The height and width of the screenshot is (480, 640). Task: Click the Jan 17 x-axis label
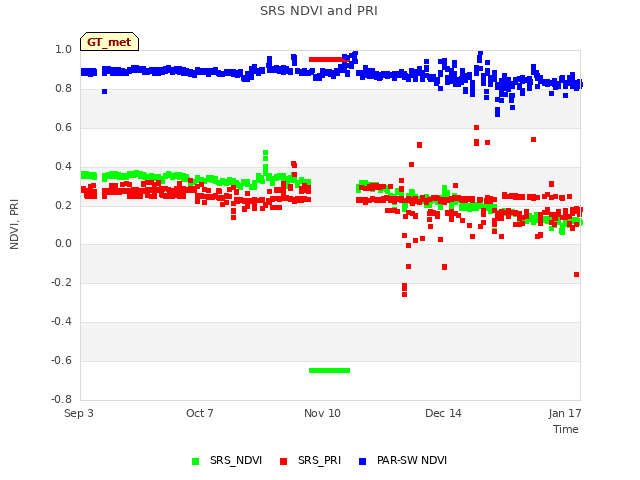[565, 413]
